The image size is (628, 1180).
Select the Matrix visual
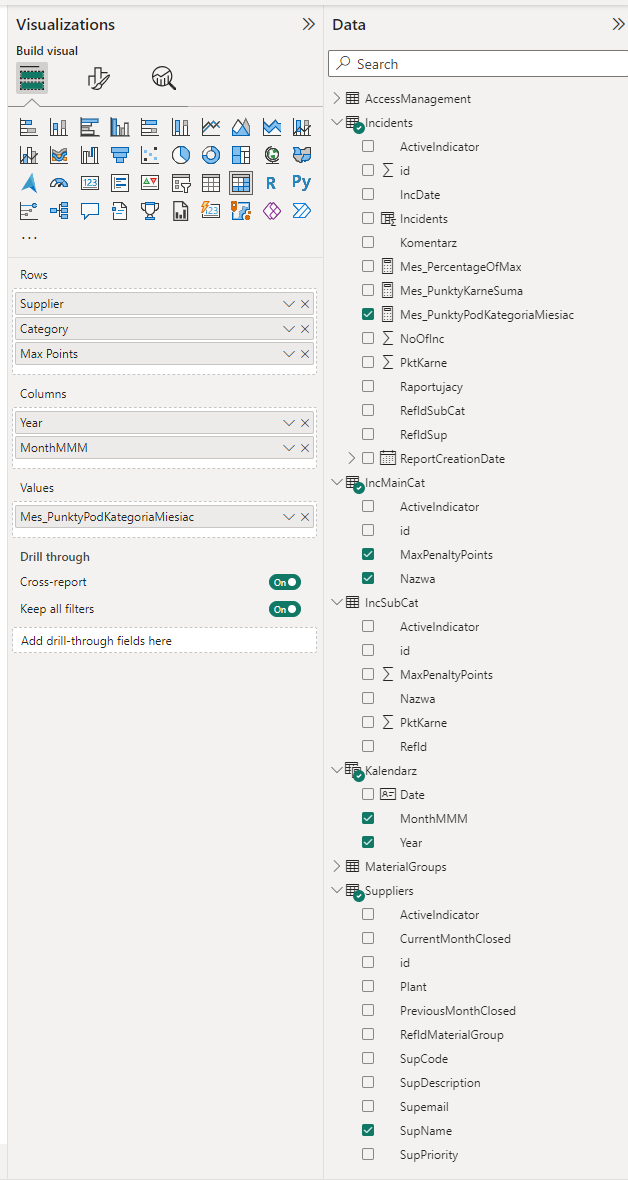(241, 183)
